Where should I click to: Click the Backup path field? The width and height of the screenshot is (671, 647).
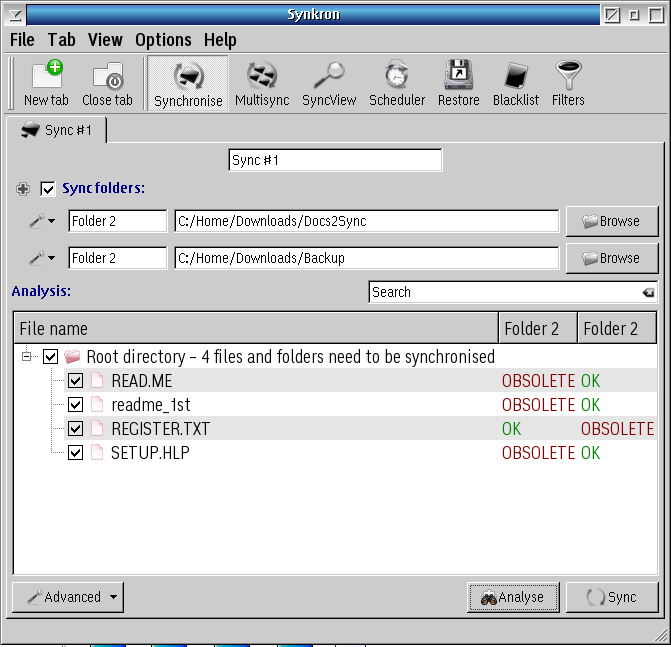pos(367,258)
